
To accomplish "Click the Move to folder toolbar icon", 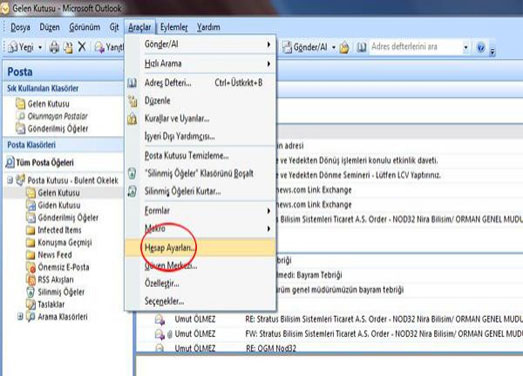I will tap(68, 47).
